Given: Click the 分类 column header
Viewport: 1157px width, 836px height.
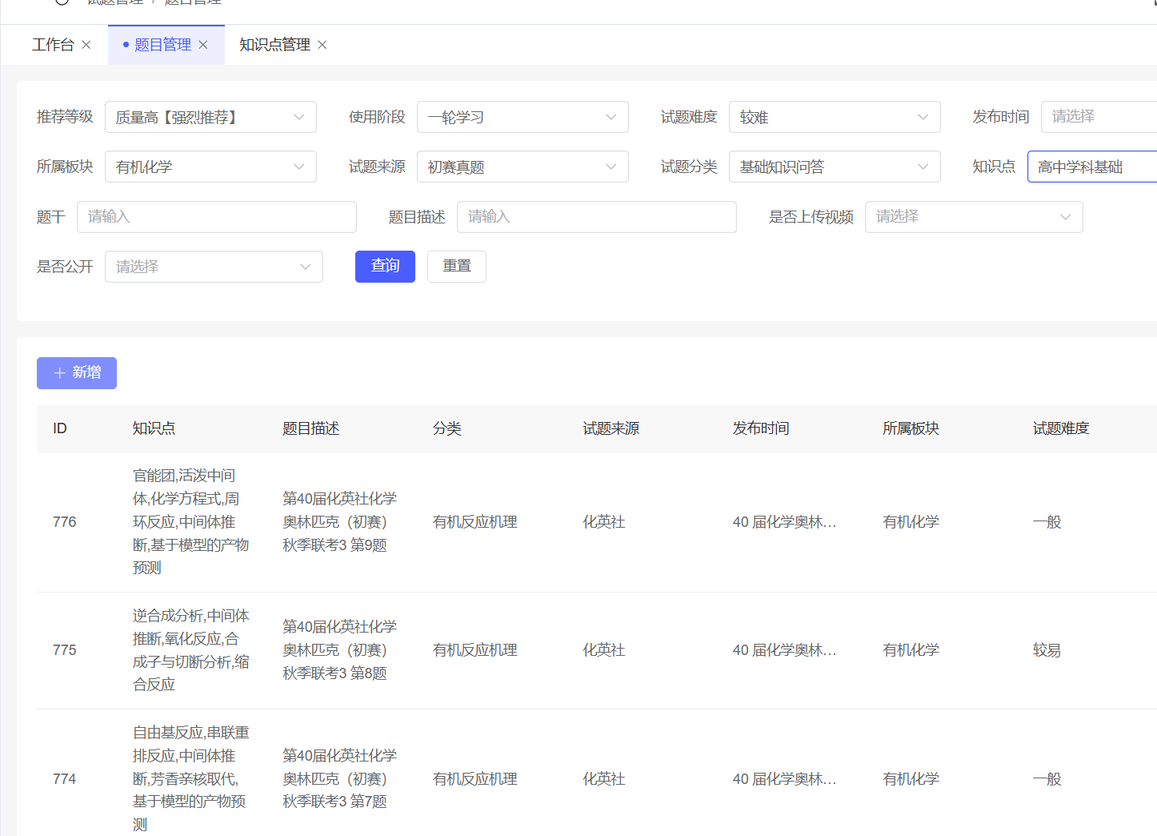Looking at the screenshot, I should [x=446, y=429].
